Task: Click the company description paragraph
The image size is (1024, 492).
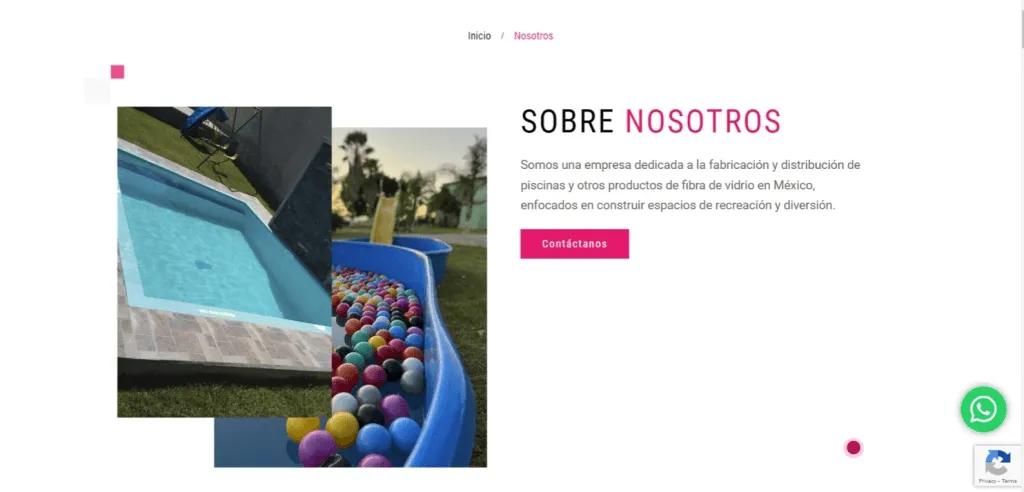Action: [690, 185]
